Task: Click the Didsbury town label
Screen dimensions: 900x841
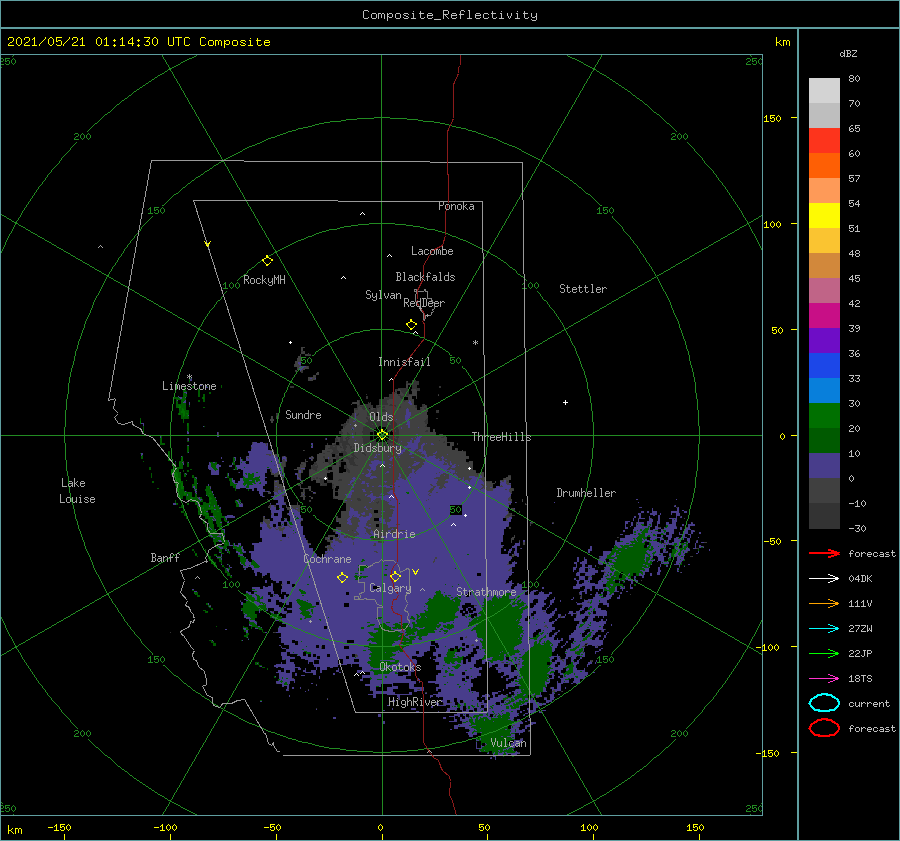Action: 378,448
